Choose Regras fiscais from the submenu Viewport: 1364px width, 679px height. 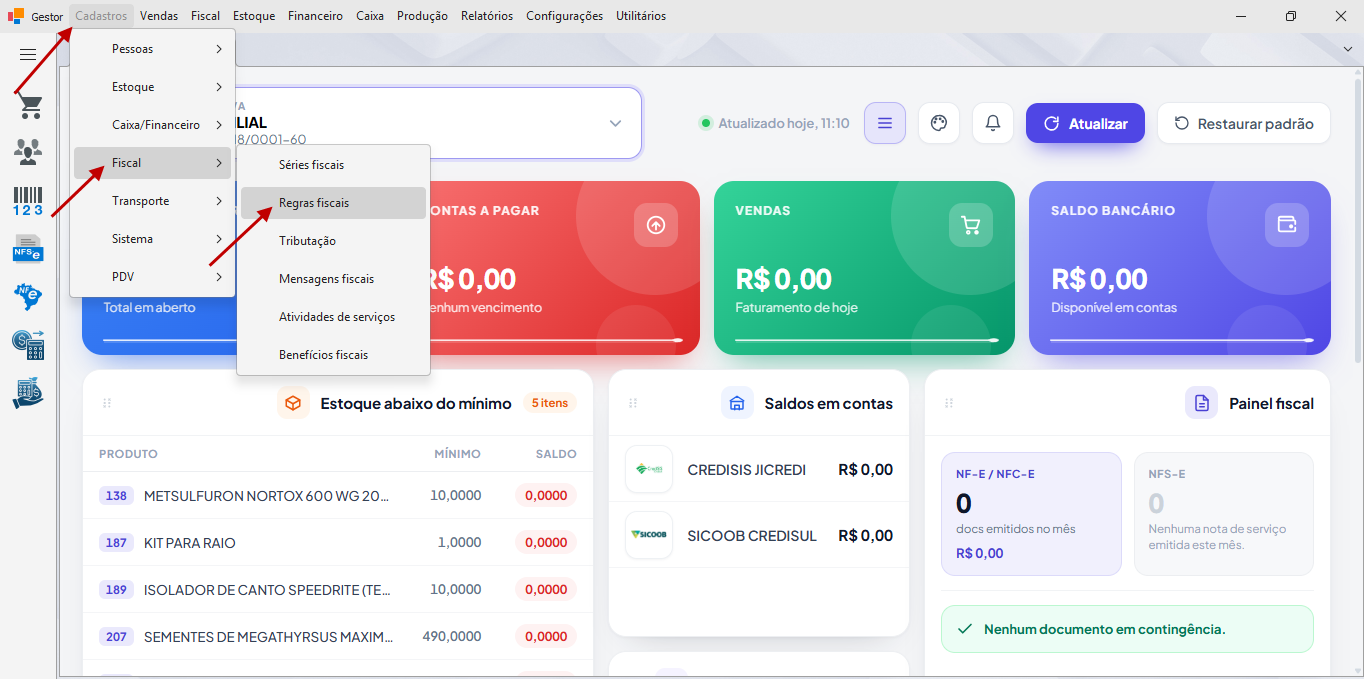pos(333,203)
